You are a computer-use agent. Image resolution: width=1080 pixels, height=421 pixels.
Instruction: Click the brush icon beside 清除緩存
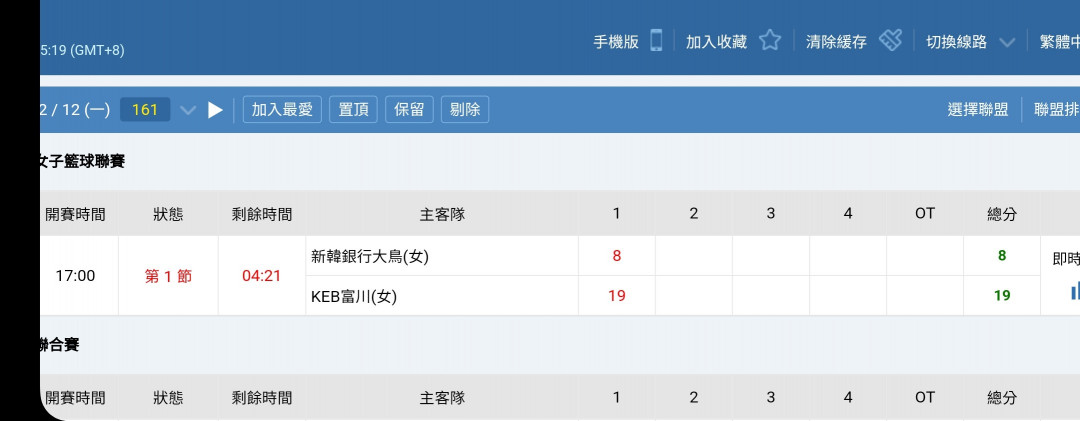pyautogui.click(x=890, y=41)
